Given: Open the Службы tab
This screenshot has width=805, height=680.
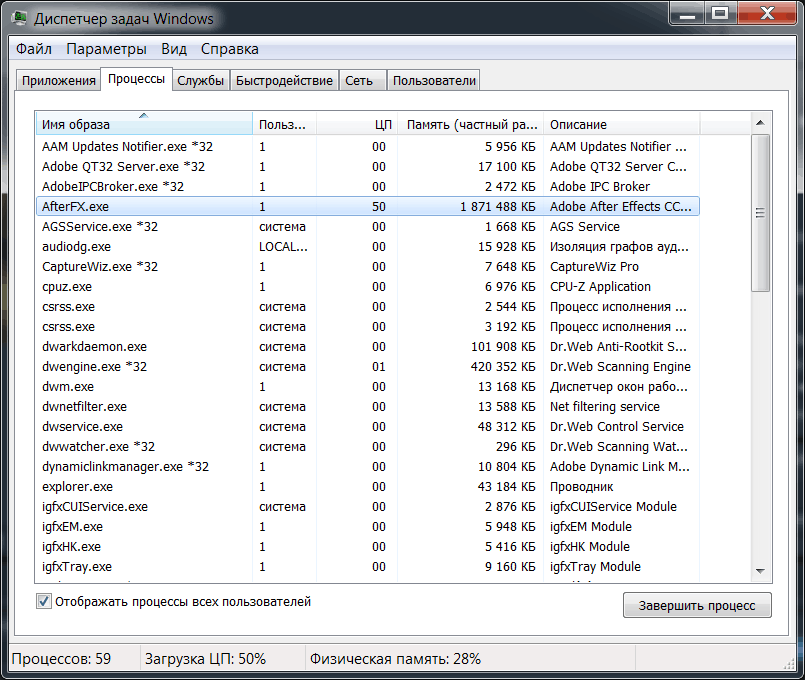Looking at the screenshot, I should pyautogui.click(x=200, y=80).
